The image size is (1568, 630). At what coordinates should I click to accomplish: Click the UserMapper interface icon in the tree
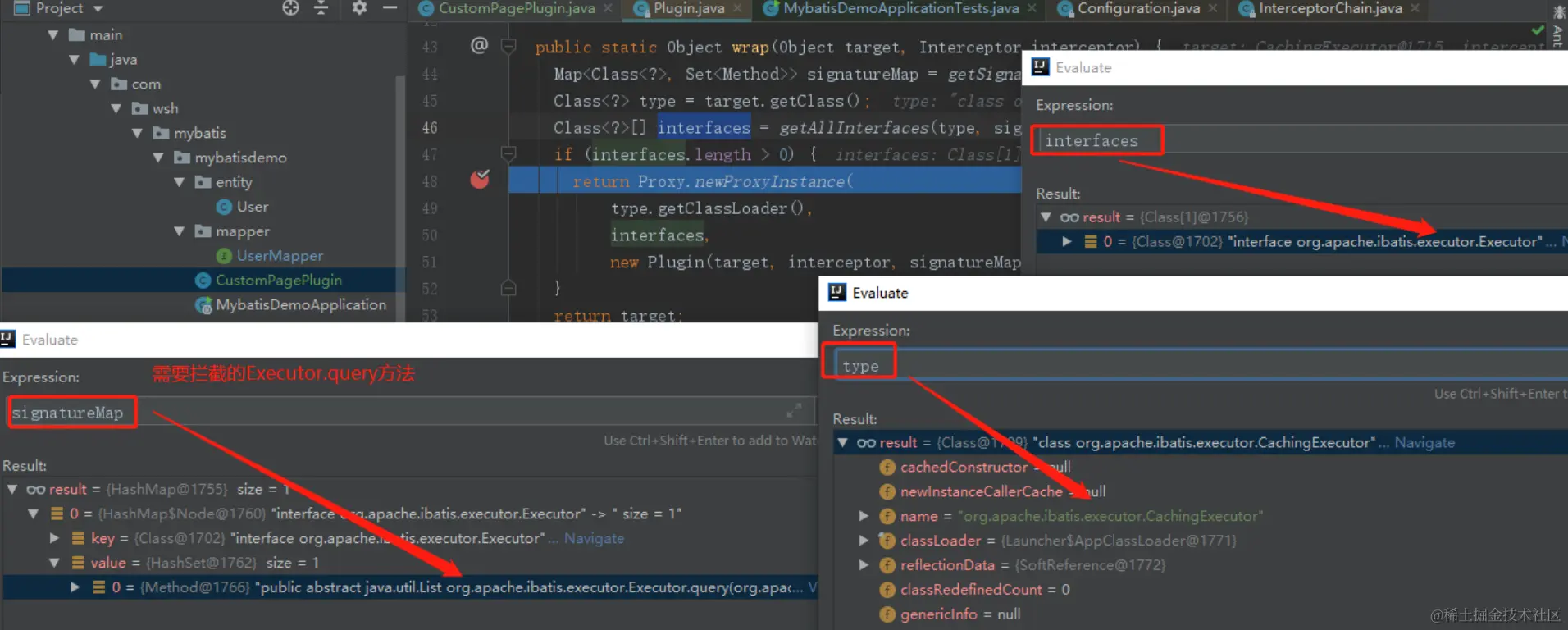tap(224, 256)
